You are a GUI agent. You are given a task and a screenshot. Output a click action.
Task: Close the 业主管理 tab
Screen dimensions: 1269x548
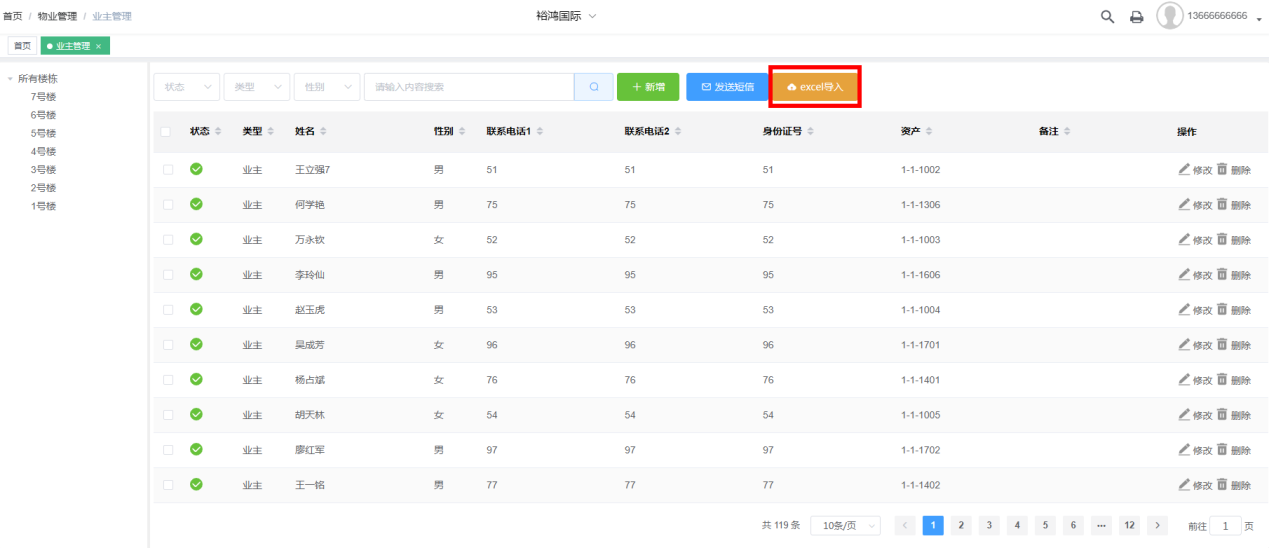coord(99,47)
